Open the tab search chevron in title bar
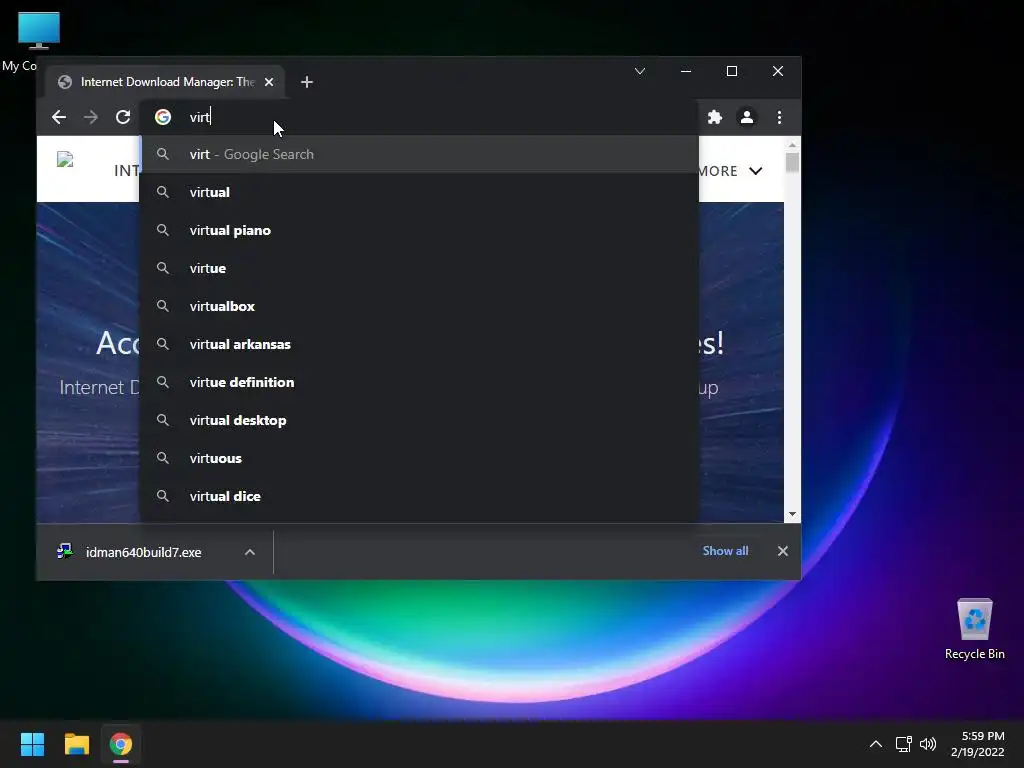The width and height of the screenshot is (1024, 768). 640,71
